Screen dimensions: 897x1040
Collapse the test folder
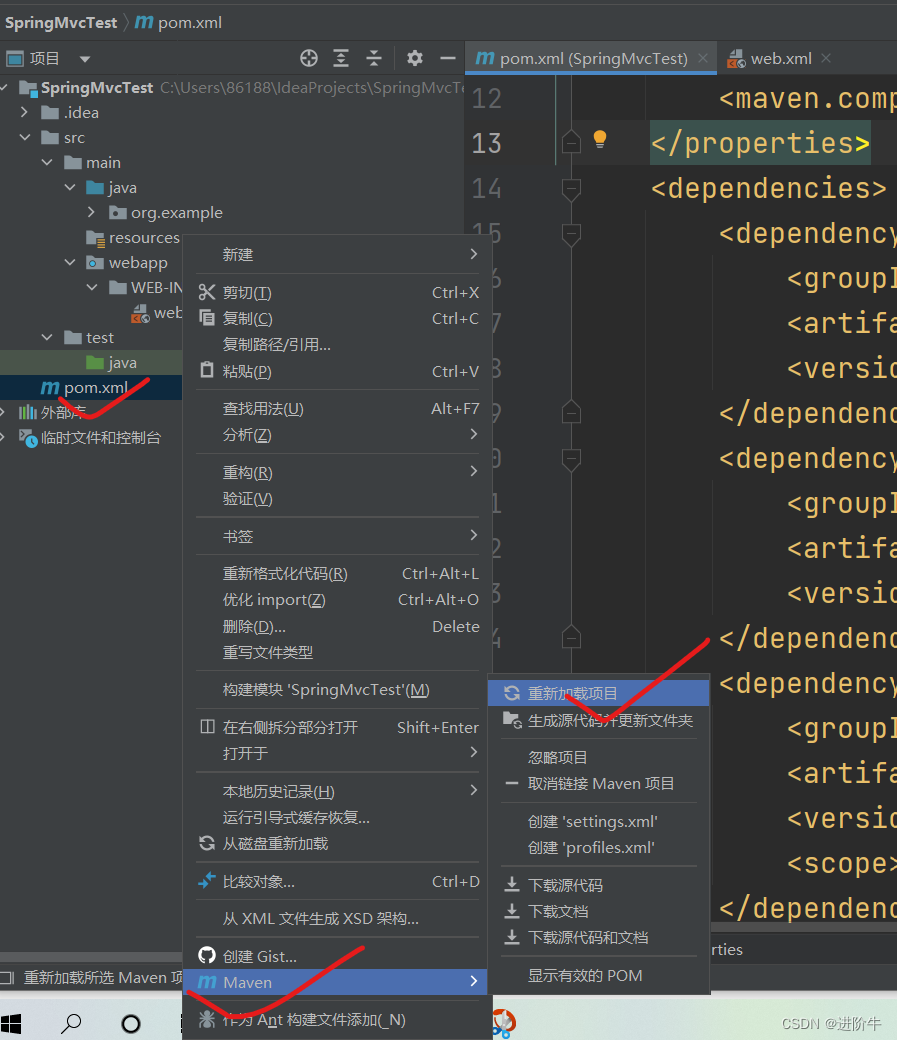[x=47, y=338]
